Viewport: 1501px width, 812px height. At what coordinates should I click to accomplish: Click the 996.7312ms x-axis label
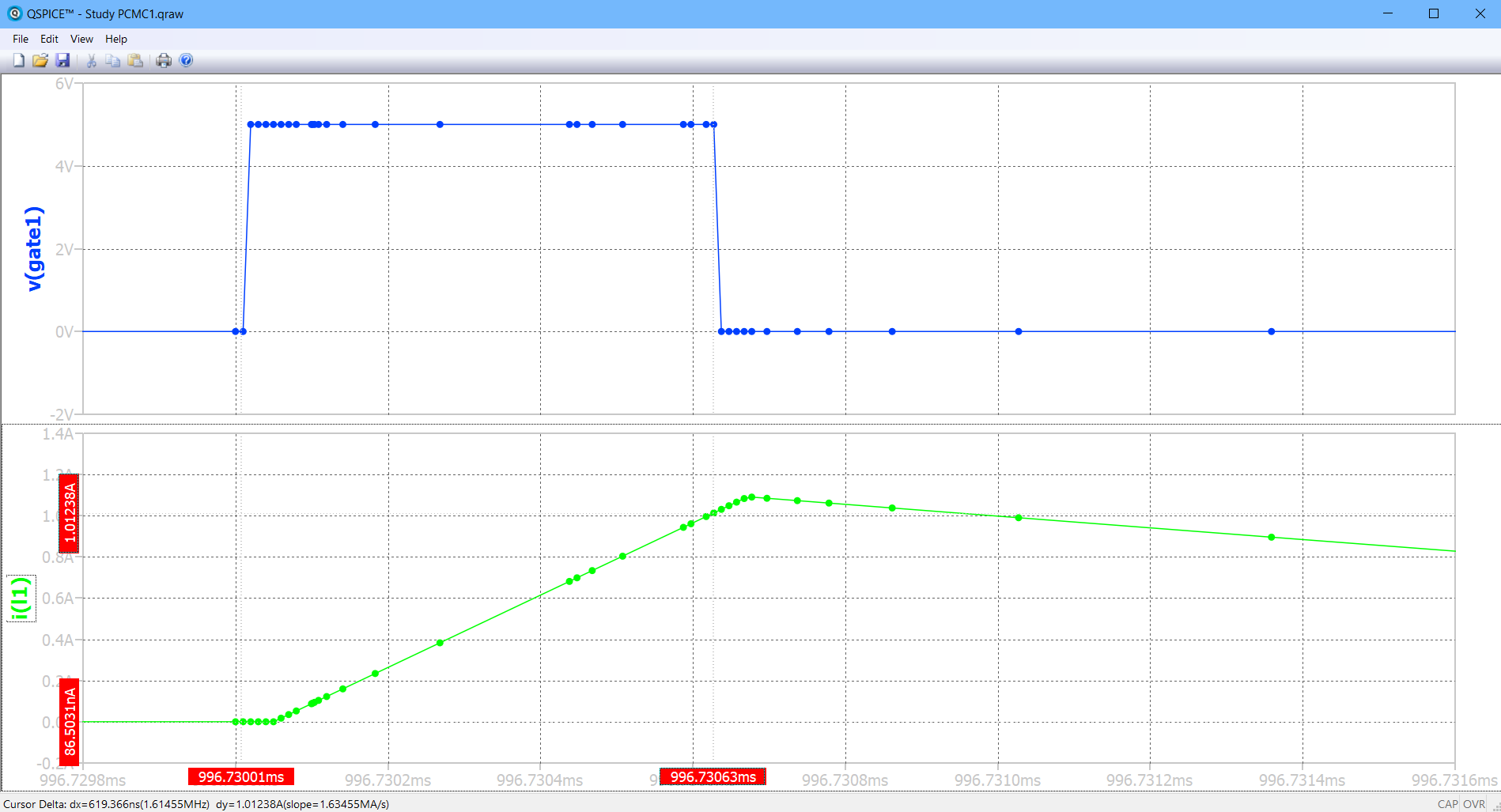1150,780
